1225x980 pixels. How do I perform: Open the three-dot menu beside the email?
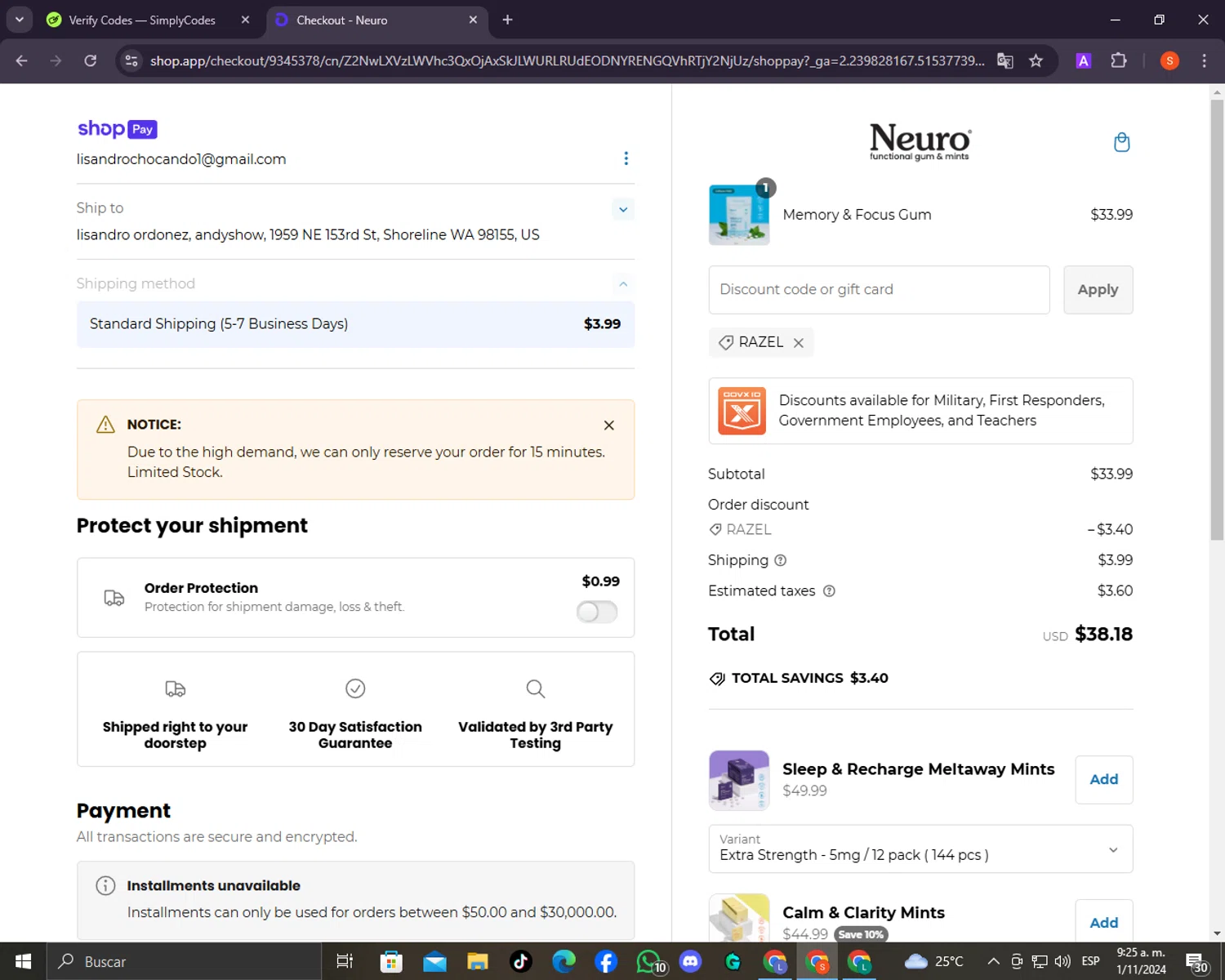click(x=626, y=158)
